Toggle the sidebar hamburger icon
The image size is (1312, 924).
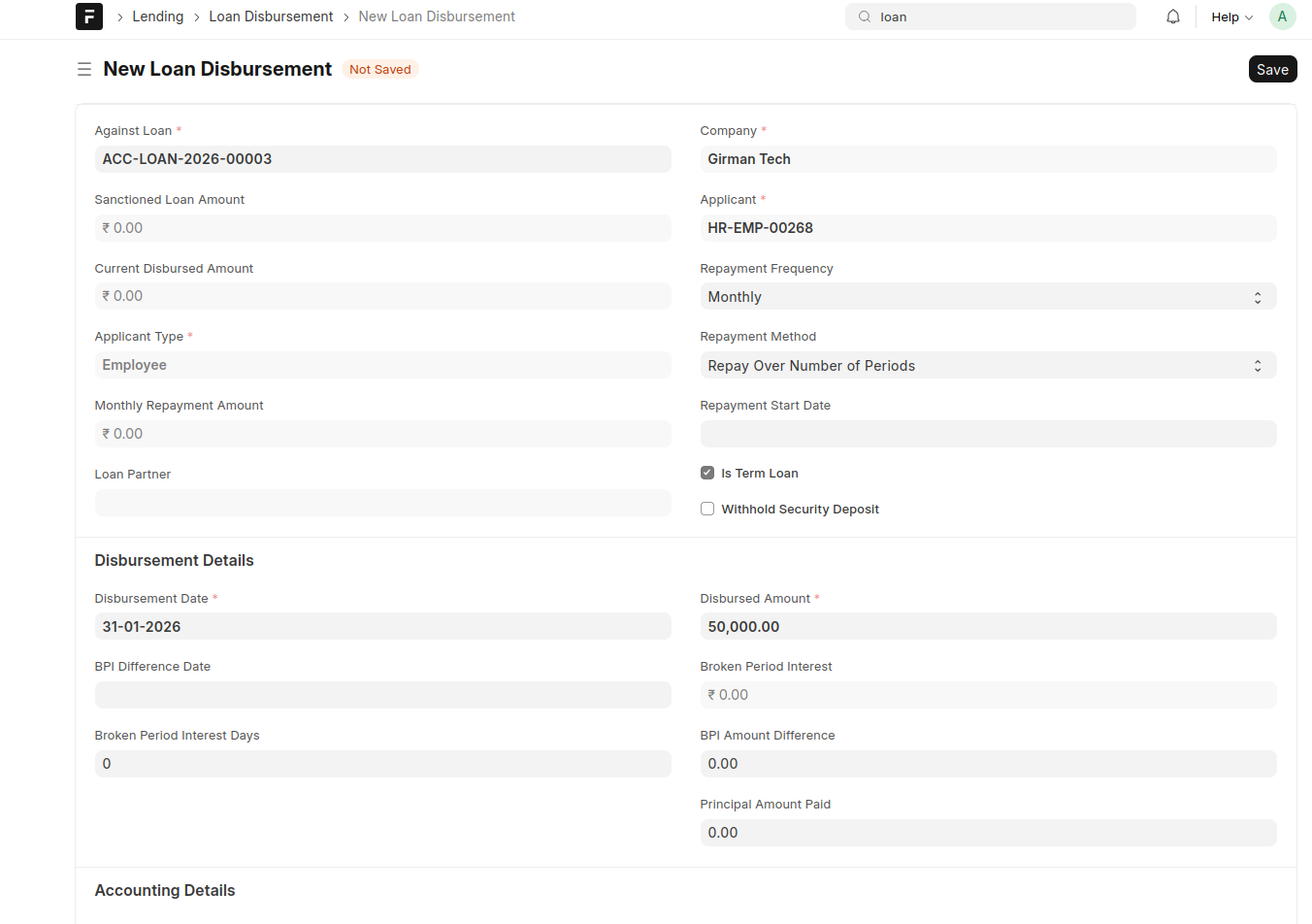click(84, 69)
